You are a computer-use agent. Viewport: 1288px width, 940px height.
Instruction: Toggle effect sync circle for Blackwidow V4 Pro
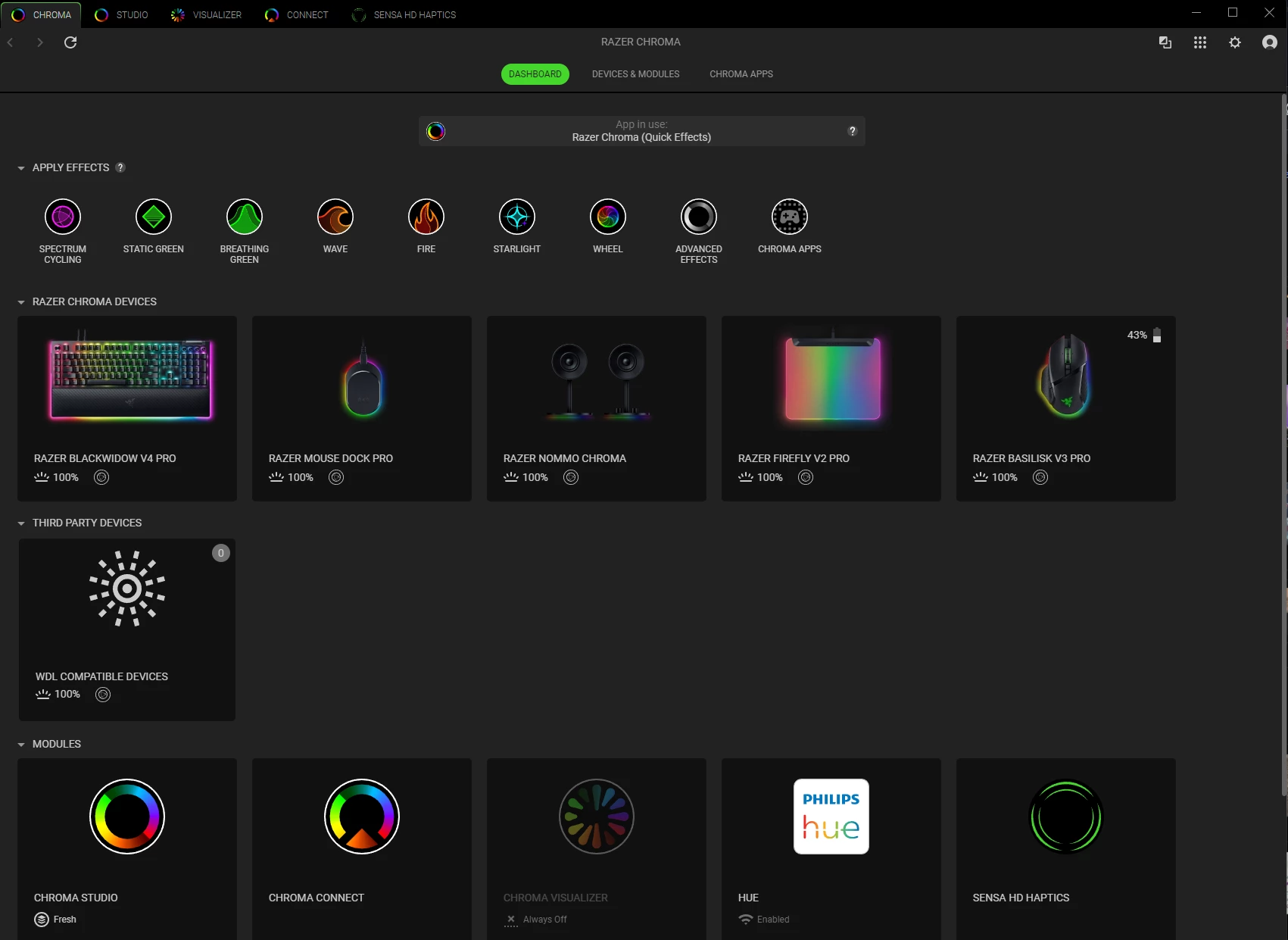101,477
